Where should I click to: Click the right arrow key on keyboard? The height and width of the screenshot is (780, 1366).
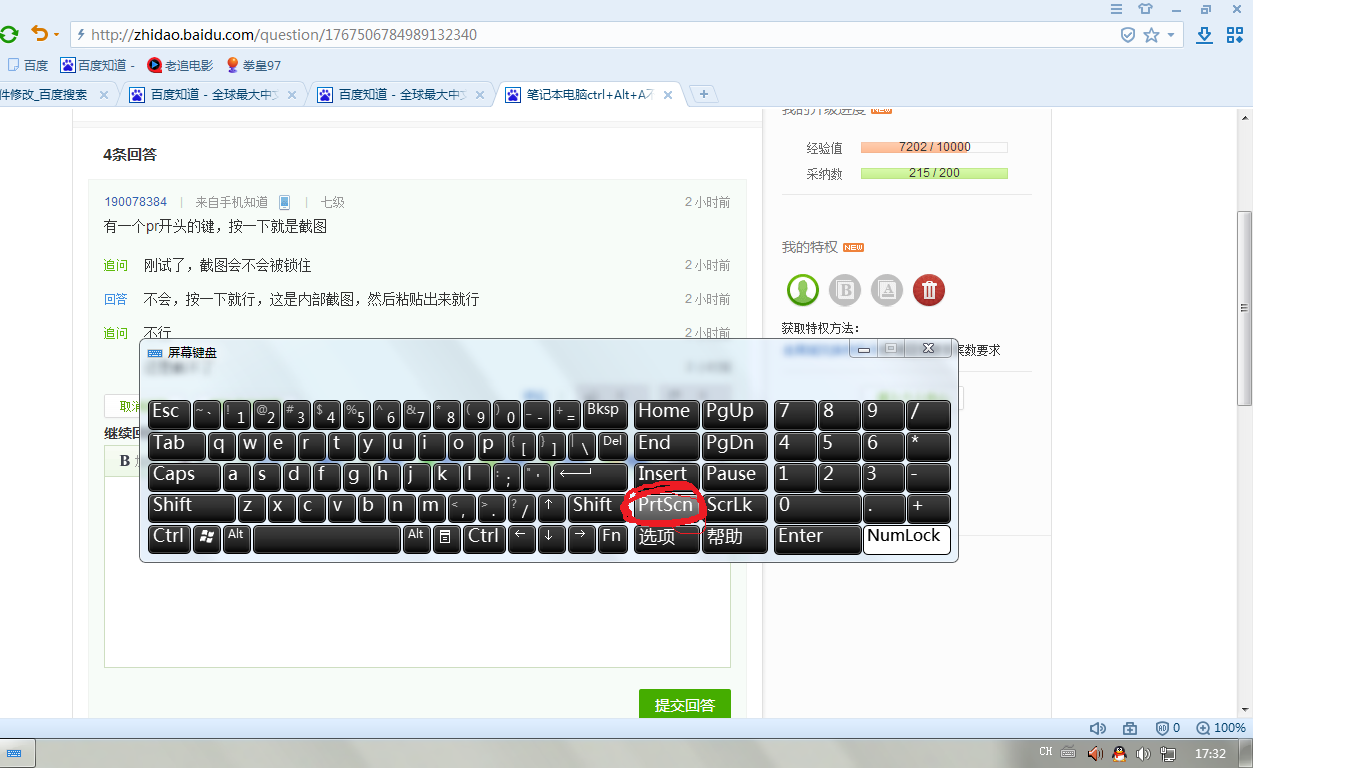[x=582, y=540]
